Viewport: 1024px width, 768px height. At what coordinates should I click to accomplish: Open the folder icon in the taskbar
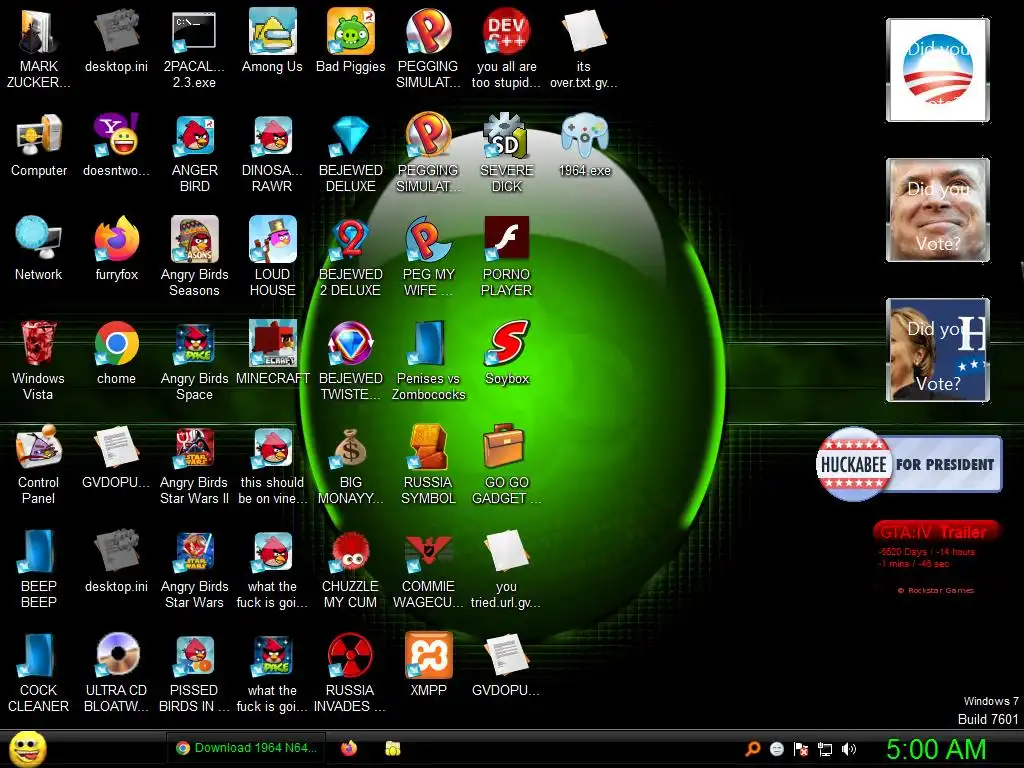(392, 748)
